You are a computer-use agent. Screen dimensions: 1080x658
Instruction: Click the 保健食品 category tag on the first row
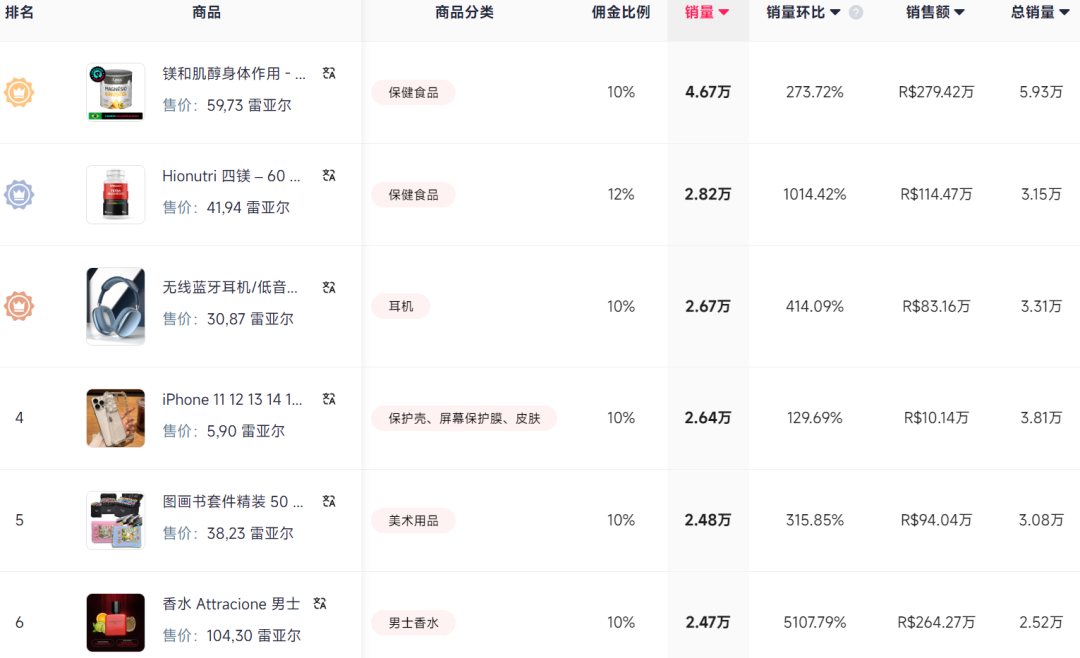point(412,91)
